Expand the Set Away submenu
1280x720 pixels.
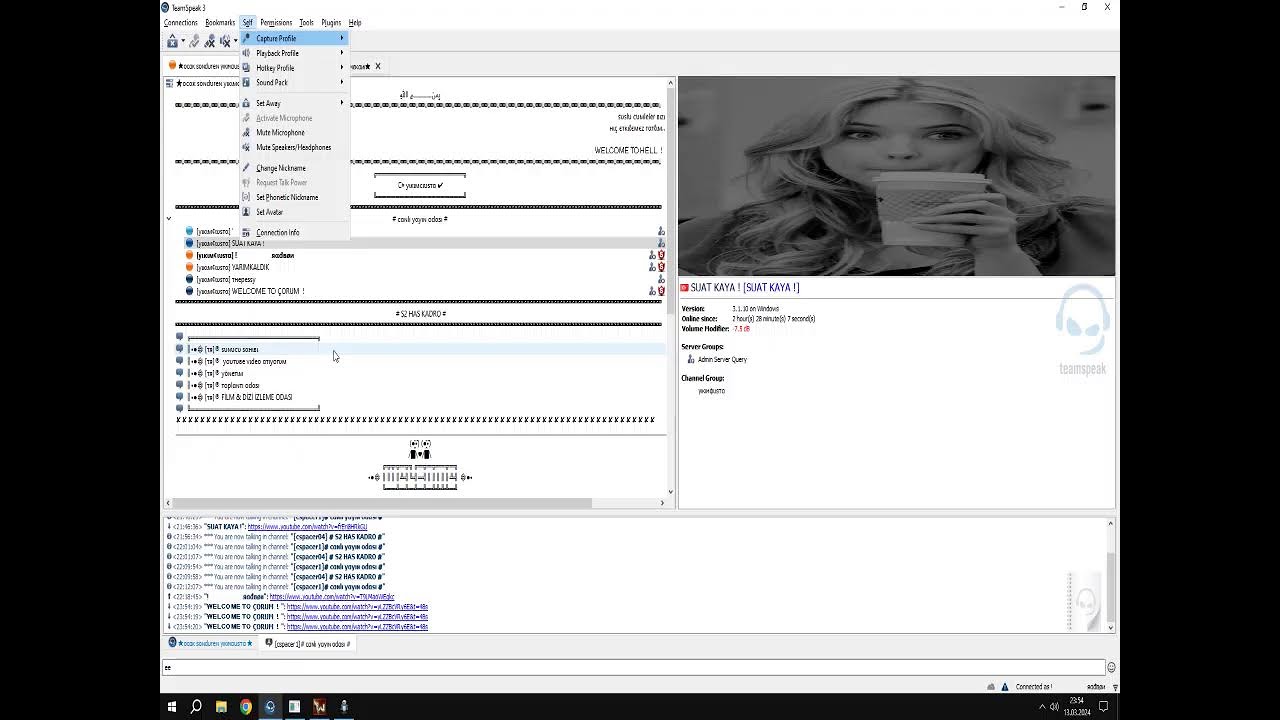click(294, 103)
